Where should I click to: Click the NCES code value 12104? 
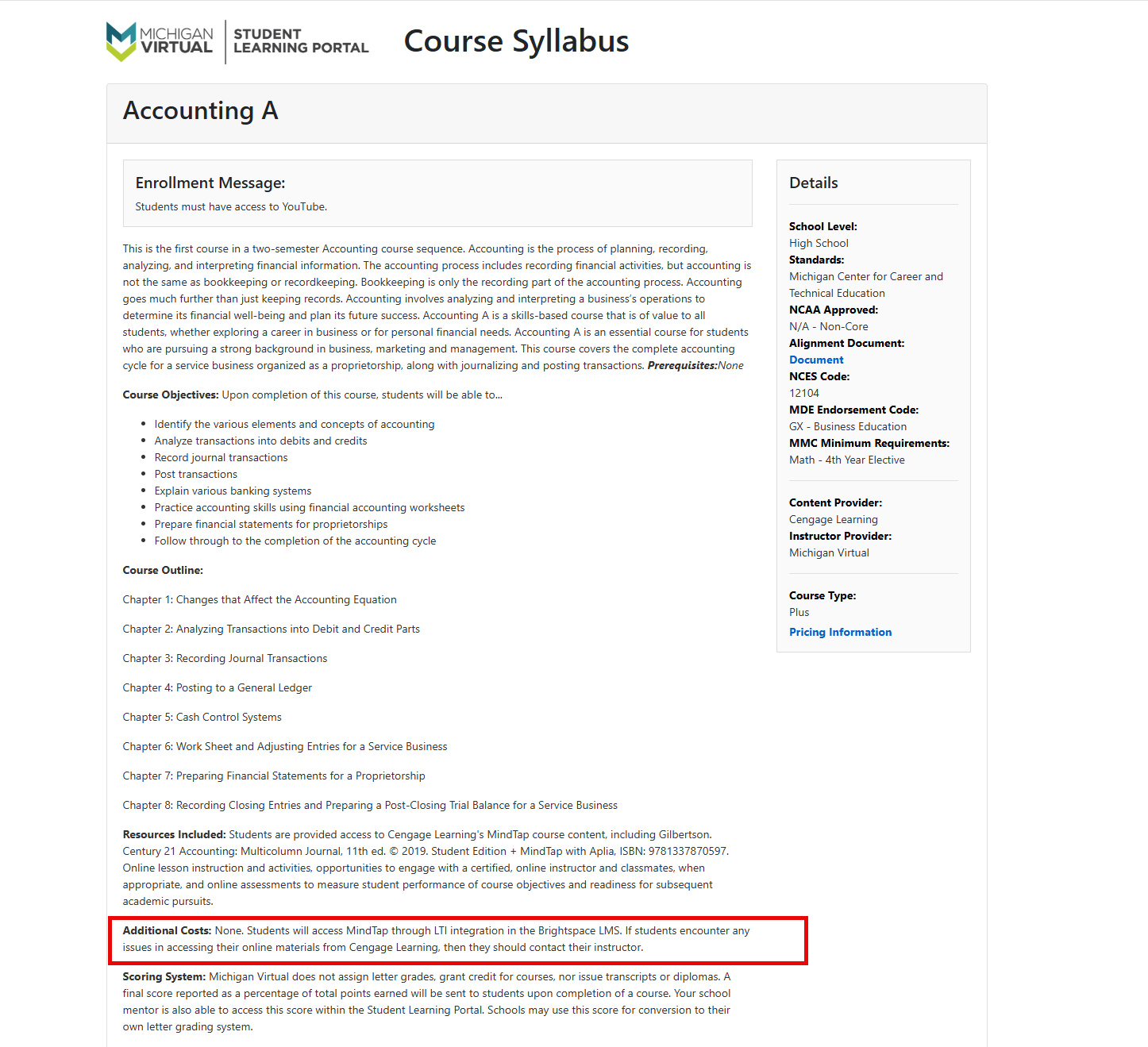tap(804, 393)
